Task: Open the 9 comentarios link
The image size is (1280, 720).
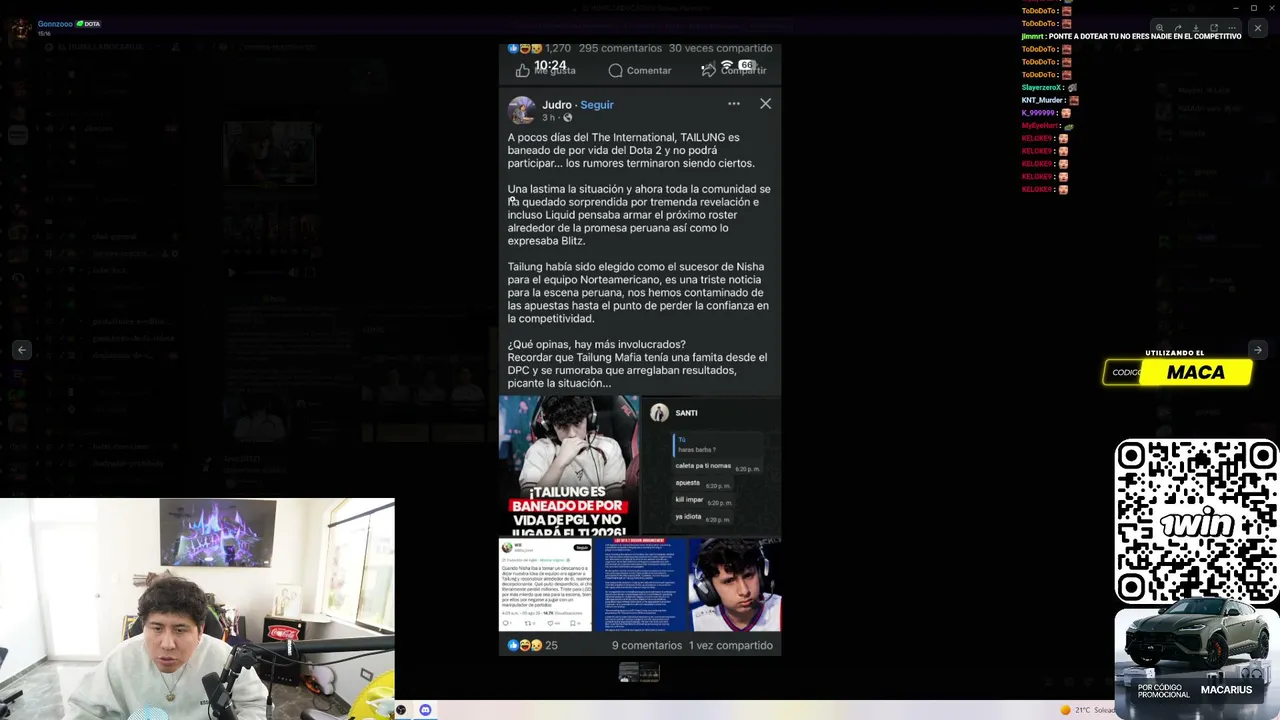Action: click(647, 646)
